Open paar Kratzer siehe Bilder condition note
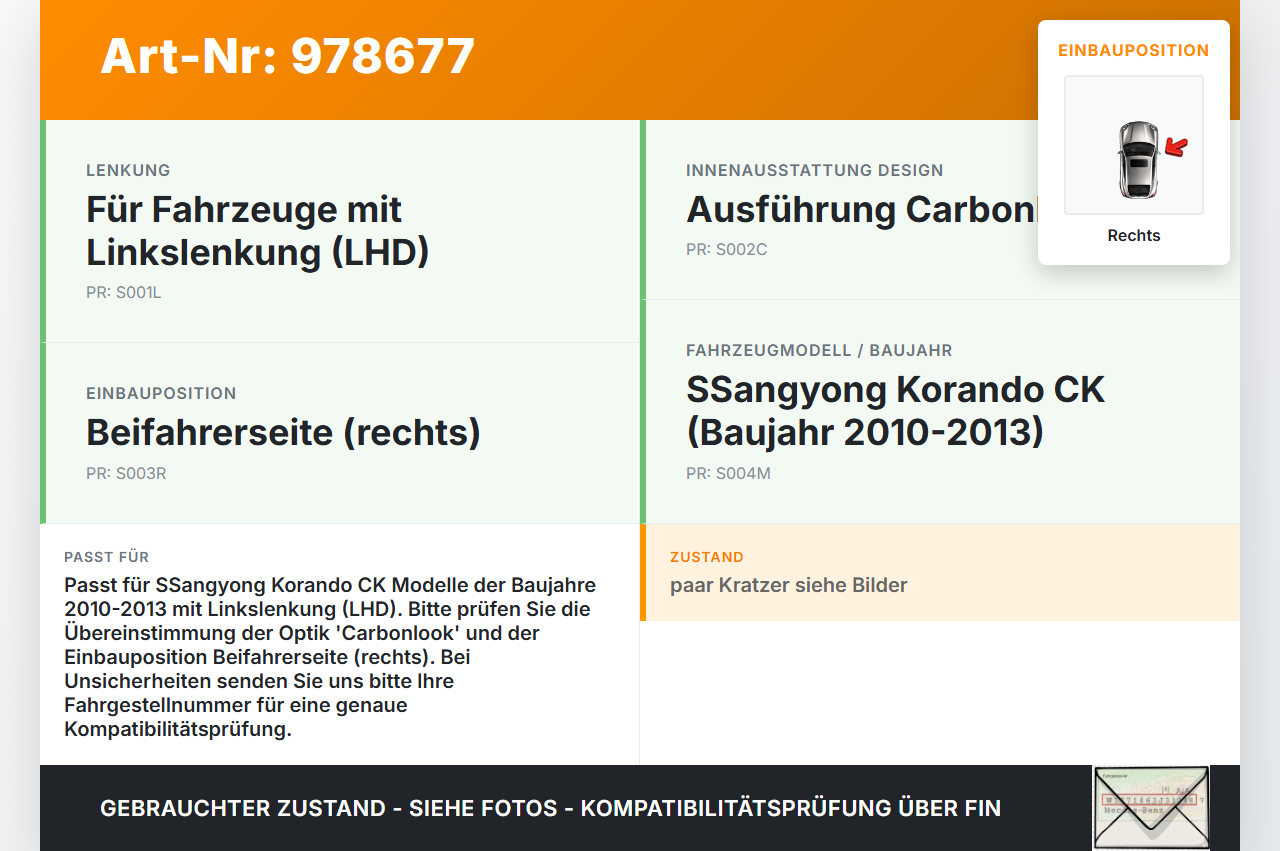1280x851 pixels. click(x=788, y=584)
